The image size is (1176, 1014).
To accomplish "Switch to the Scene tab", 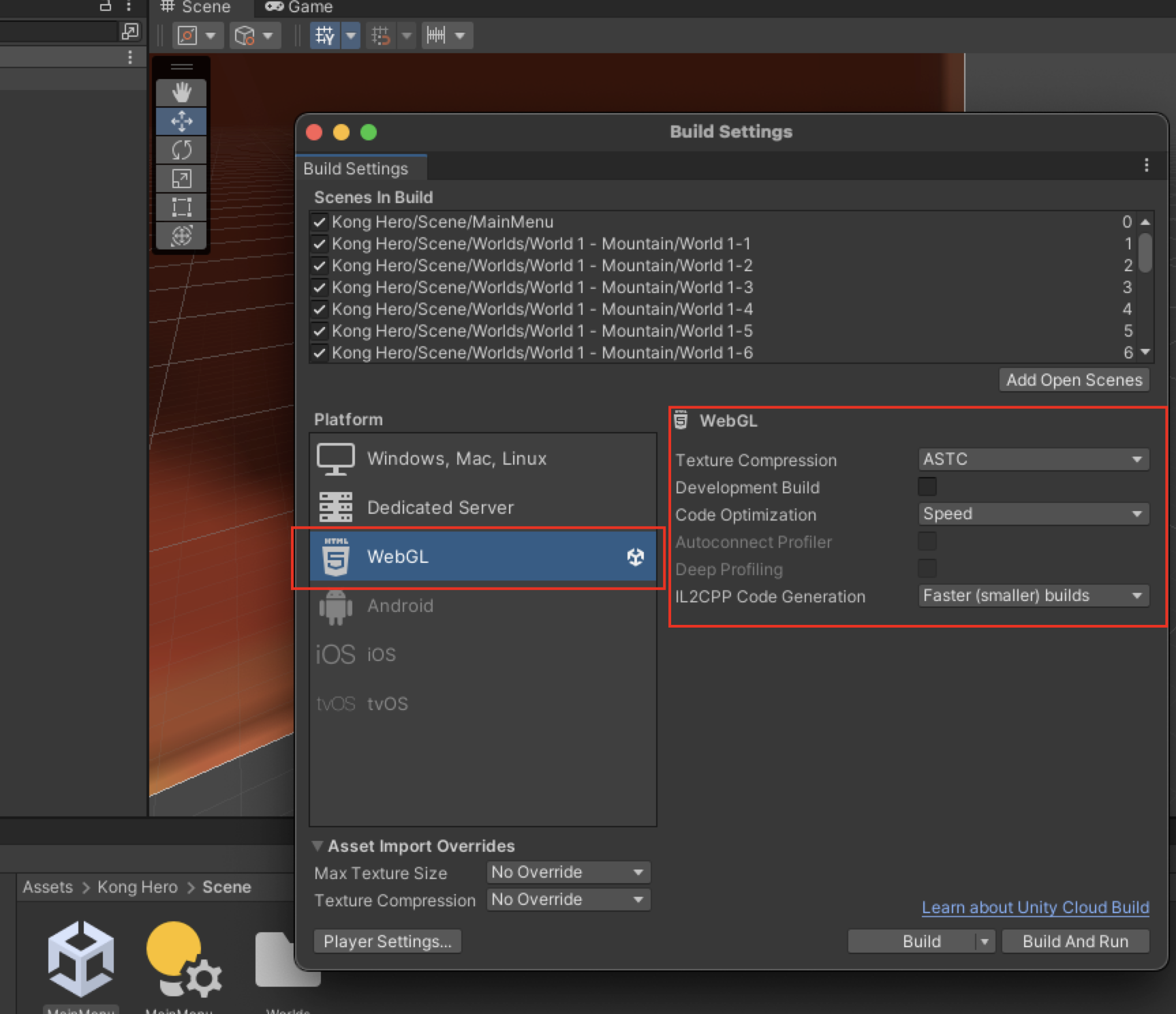I will pyautogui.click(x=196, y=7).
